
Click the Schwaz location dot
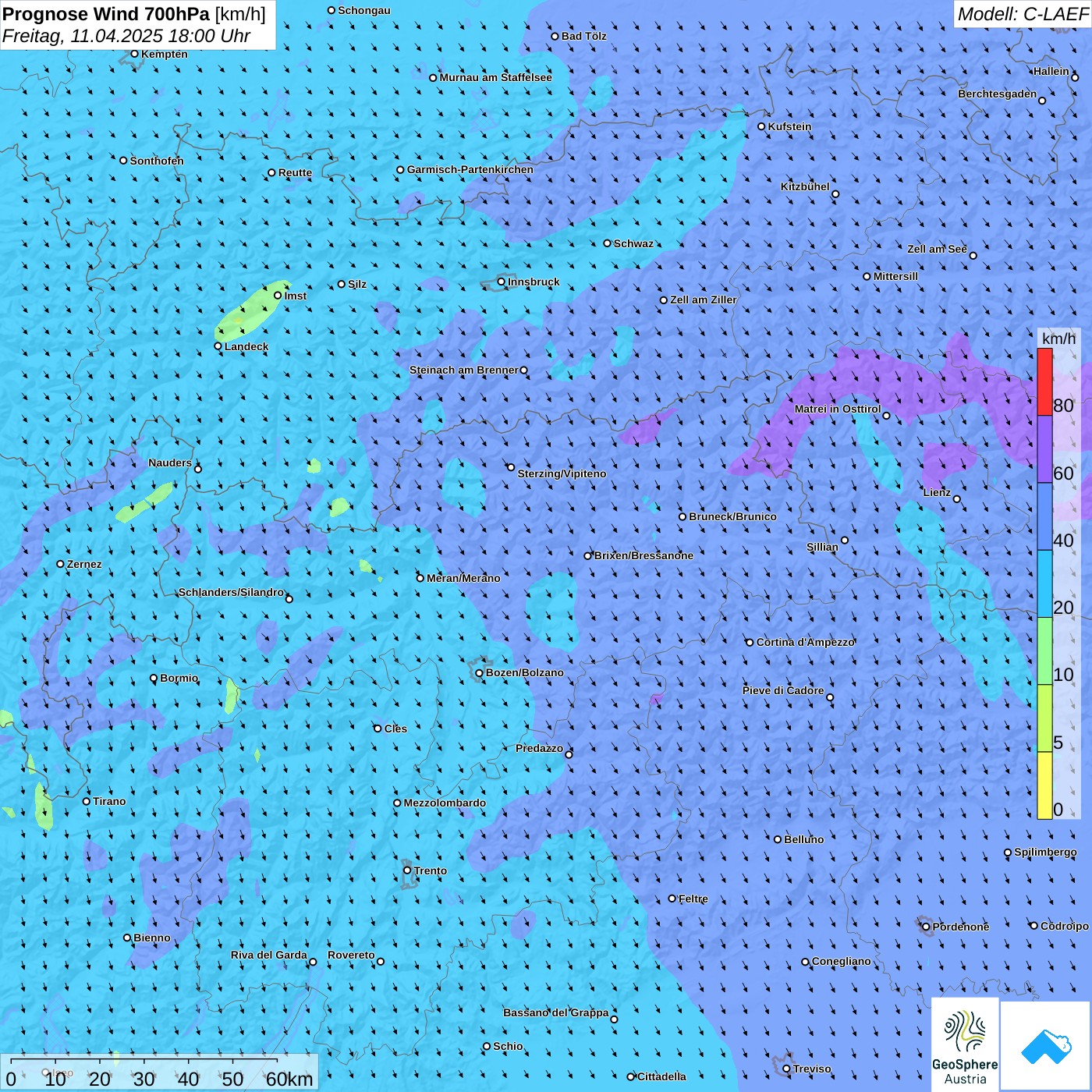pos(608,243)
